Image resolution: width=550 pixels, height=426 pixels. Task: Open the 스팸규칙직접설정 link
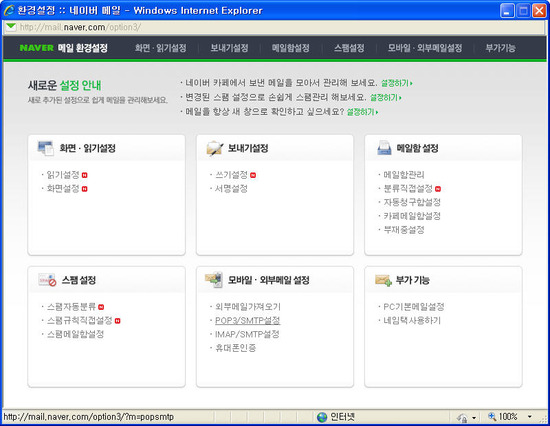tap(80, 320)
